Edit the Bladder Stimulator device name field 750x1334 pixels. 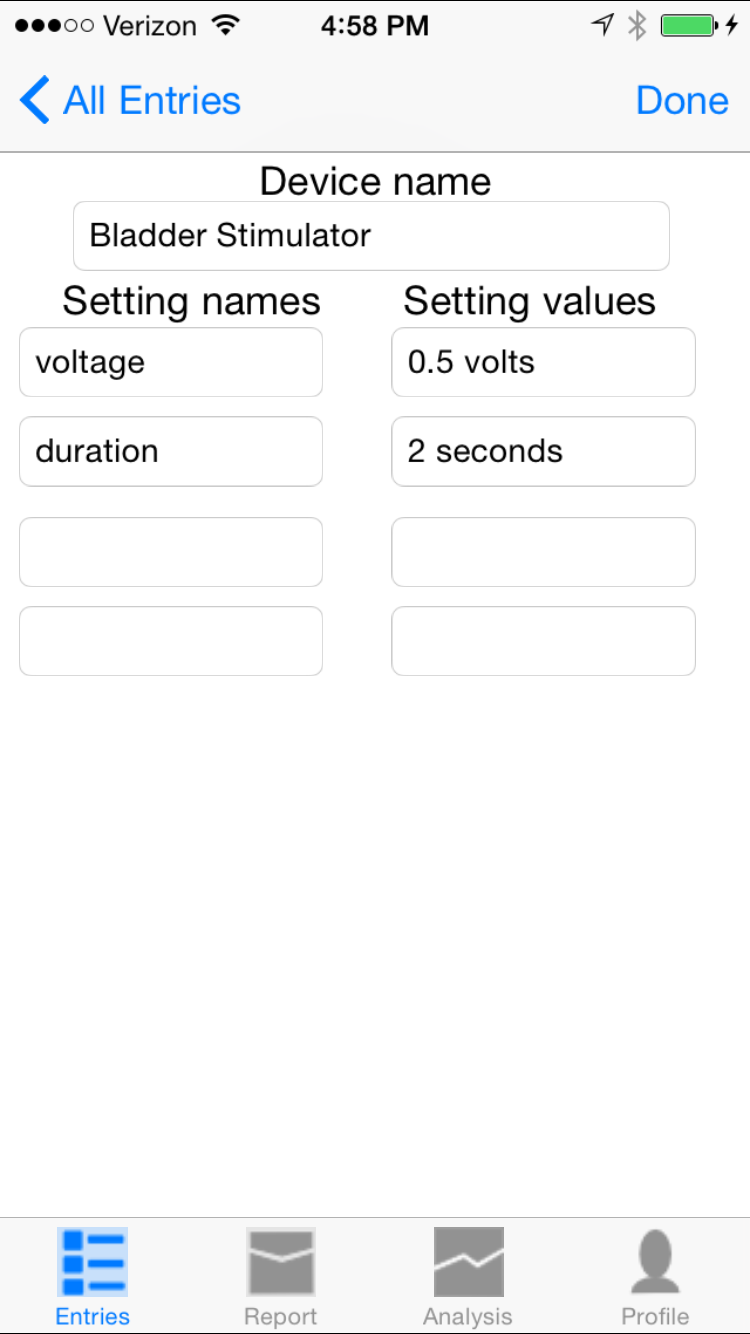click(371, 236)
